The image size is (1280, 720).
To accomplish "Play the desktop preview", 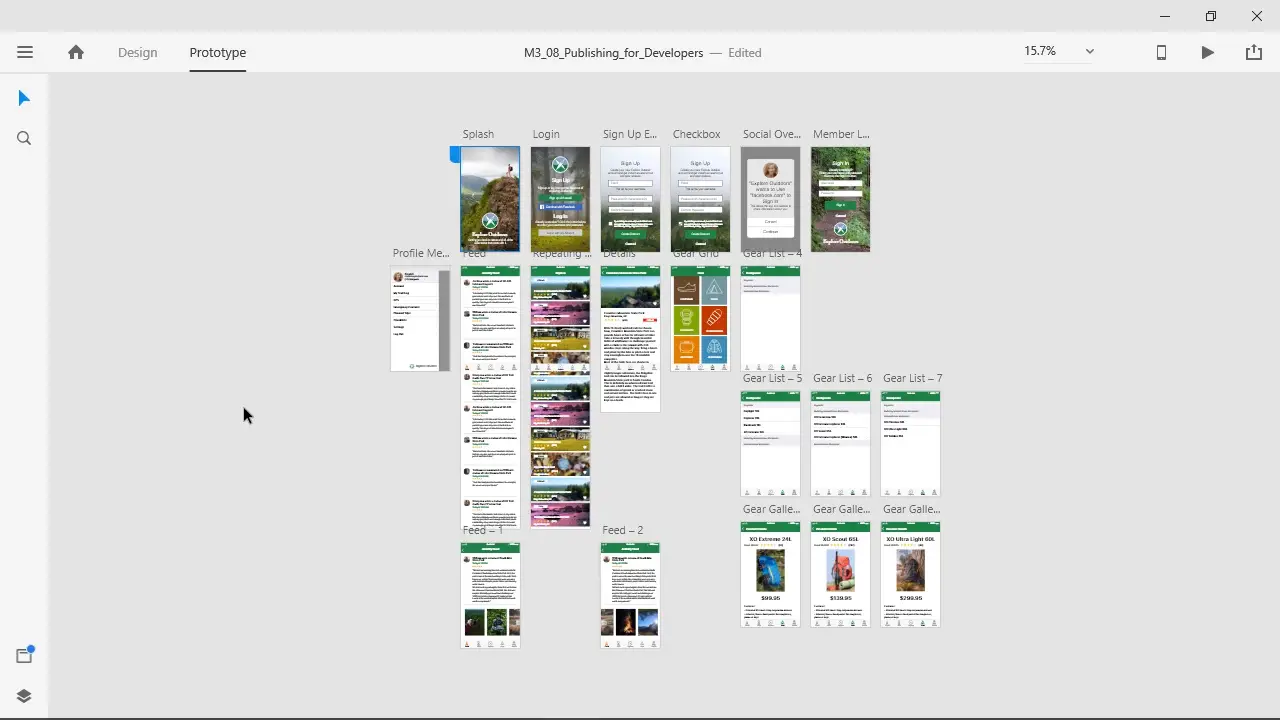I will coord(1208,52).
